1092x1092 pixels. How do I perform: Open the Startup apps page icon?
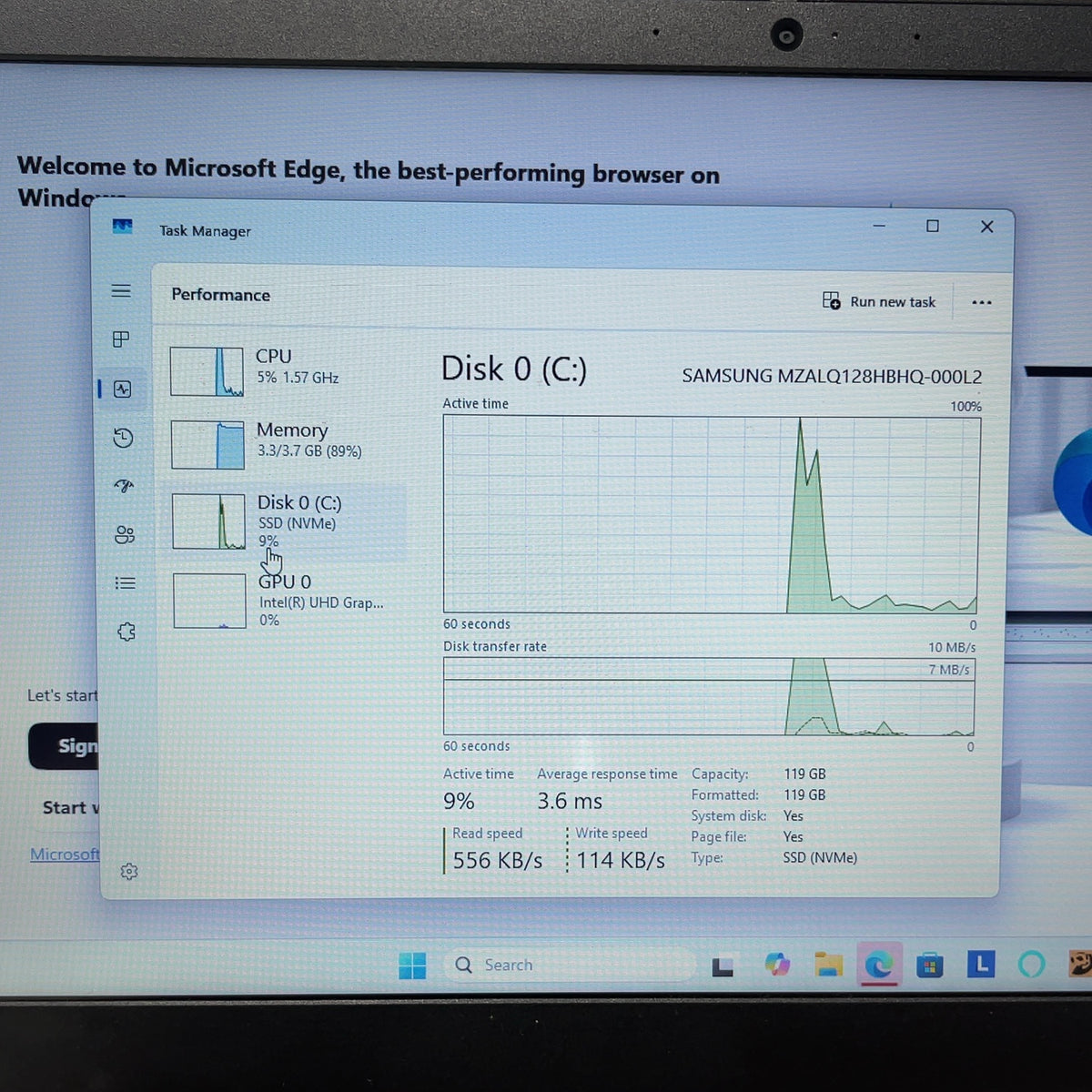click(124, 486)
